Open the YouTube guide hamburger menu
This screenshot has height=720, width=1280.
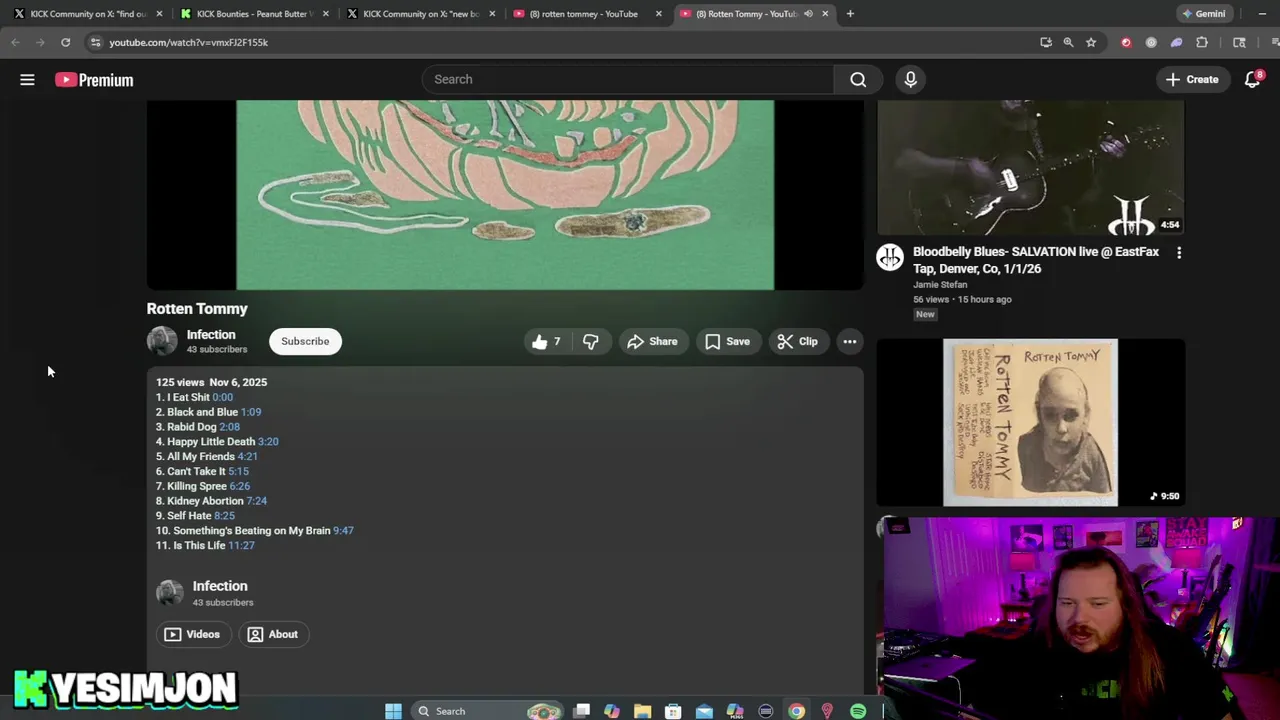tap(27, 80)
